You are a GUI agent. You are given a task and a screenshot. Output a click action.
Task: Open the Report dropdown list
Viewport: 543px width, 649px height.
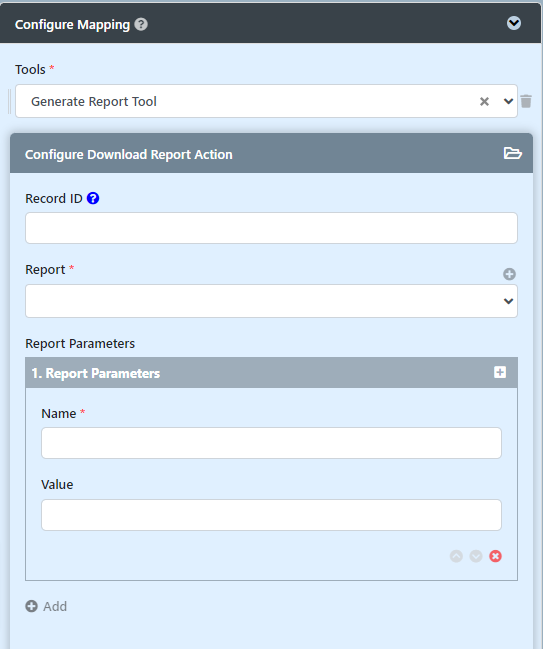point(272,301)
